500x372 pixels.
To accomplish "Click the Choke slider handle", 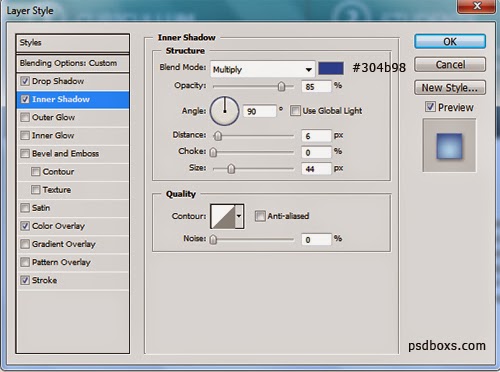I will (x=213, y=152).
